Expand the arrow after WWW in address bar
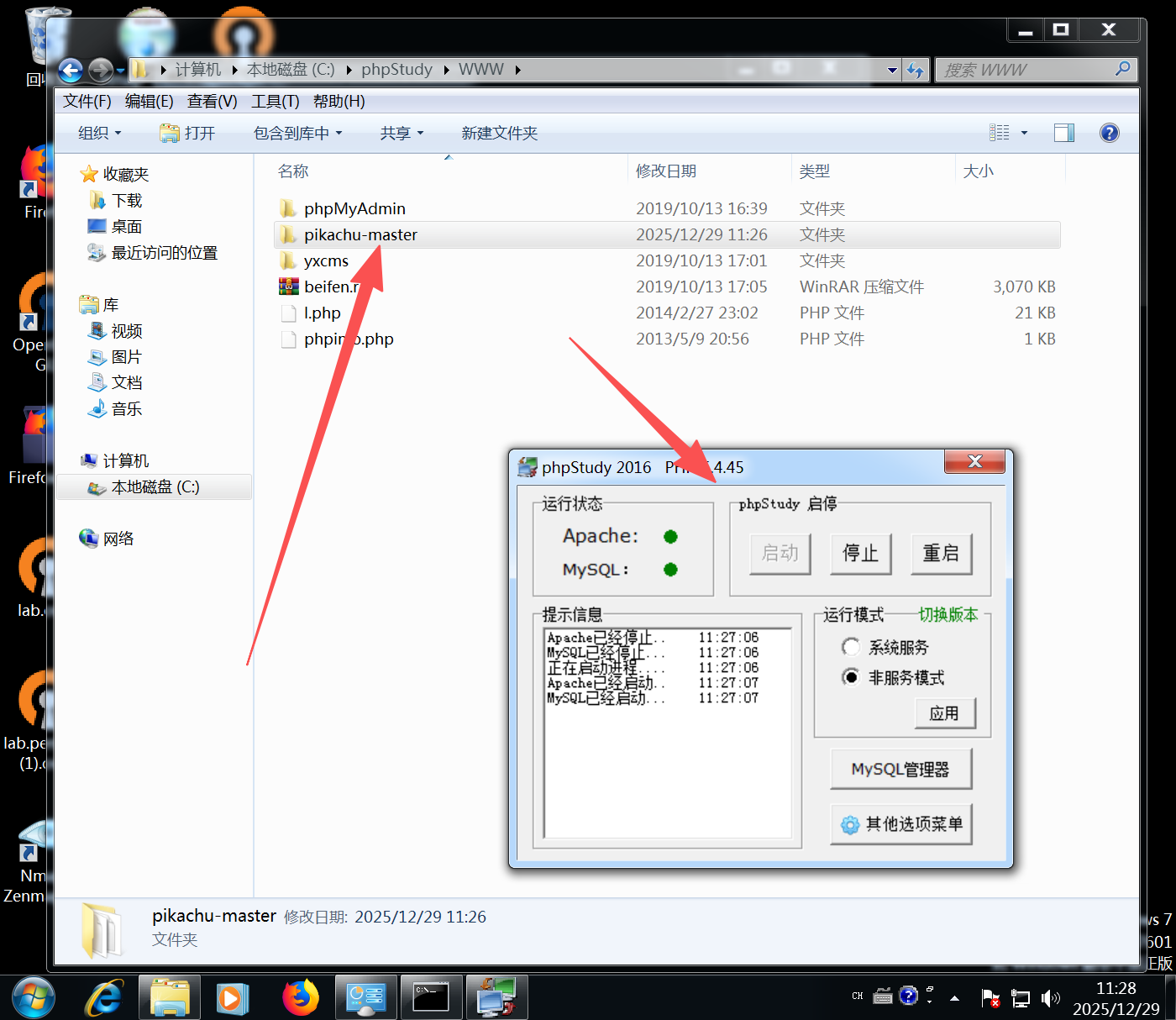This screenshot has width=1176, height=1020. 518,70
